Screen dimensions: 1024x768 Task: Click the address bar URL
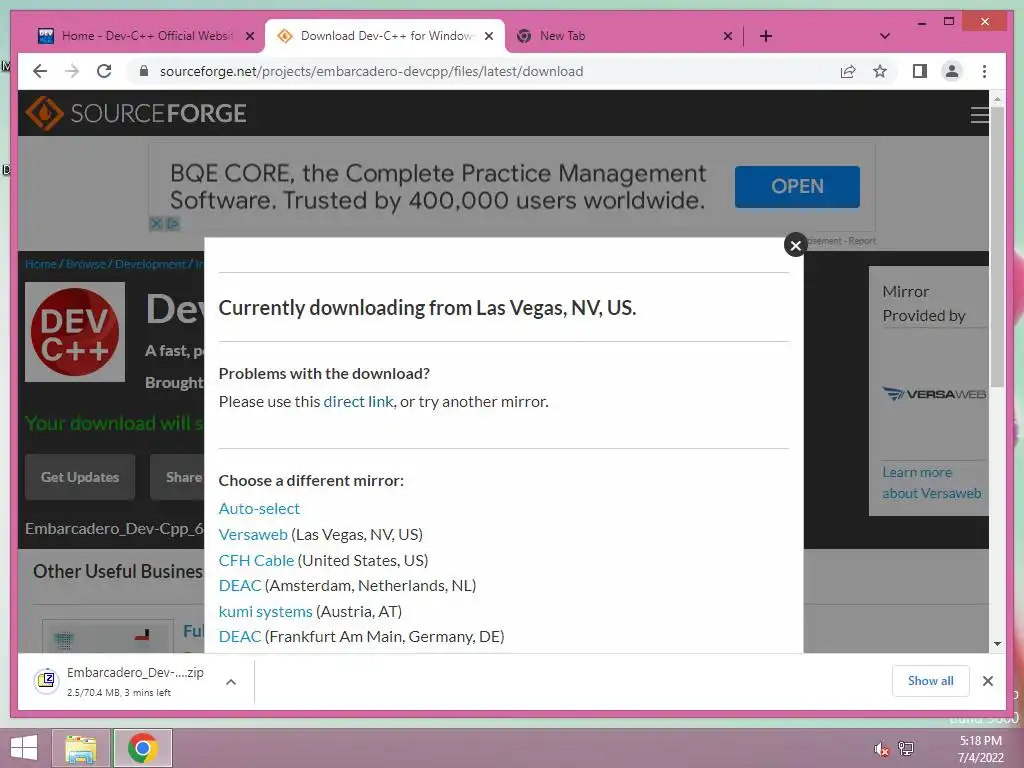(x=371, y=71)
